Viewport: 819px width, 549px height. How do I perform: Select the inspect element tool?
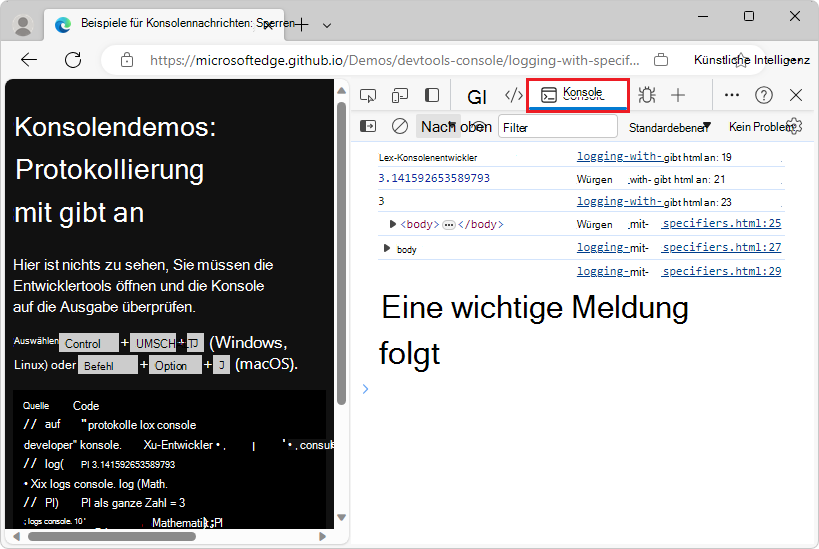pyautogui.click(x=368, y=95)
